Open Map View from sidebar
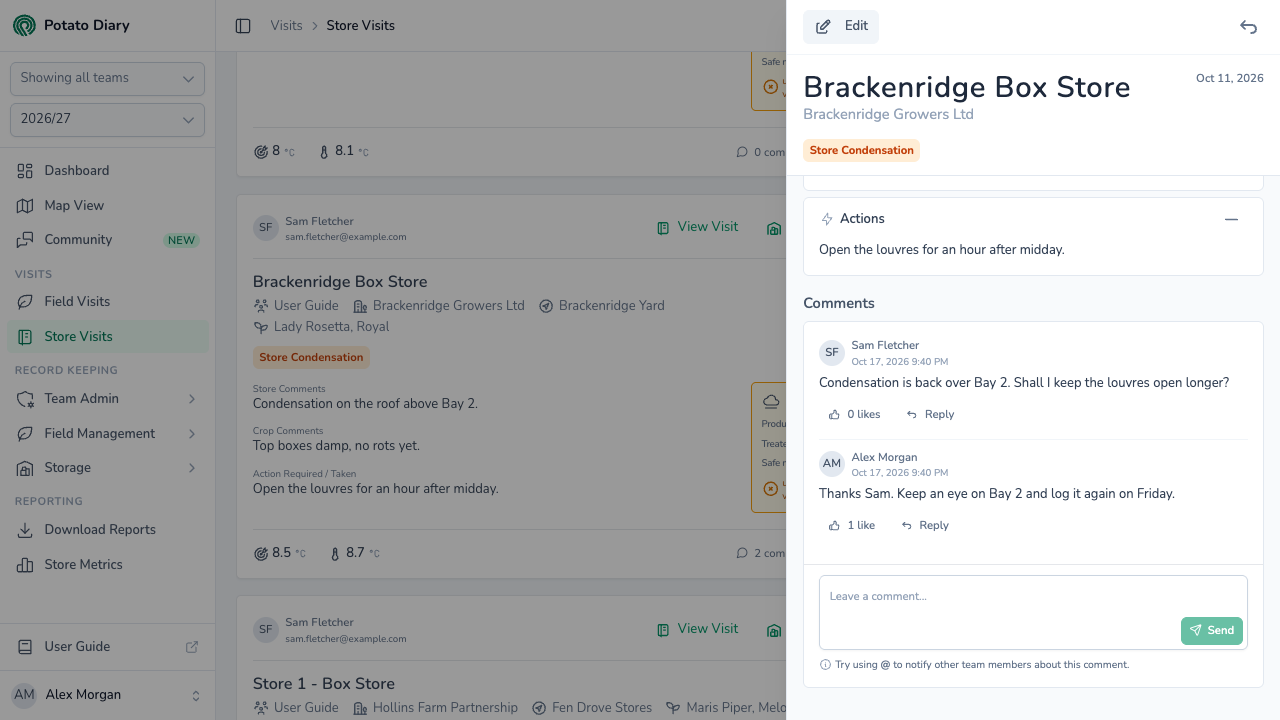1280x720 pixels. [107, 205]
